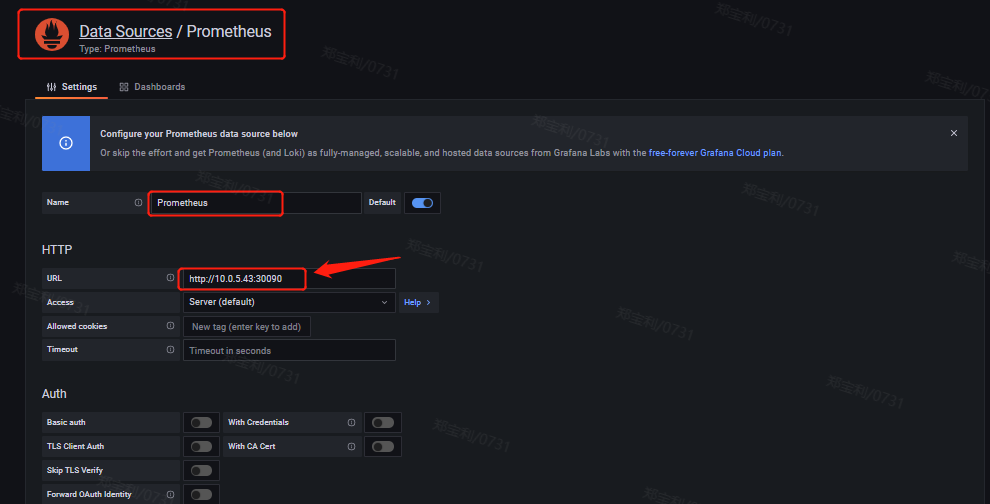Screen dimensions: 990x504
Task: Enable the Forward OAuth Identity toggle
Action: [x=201, y=495]
